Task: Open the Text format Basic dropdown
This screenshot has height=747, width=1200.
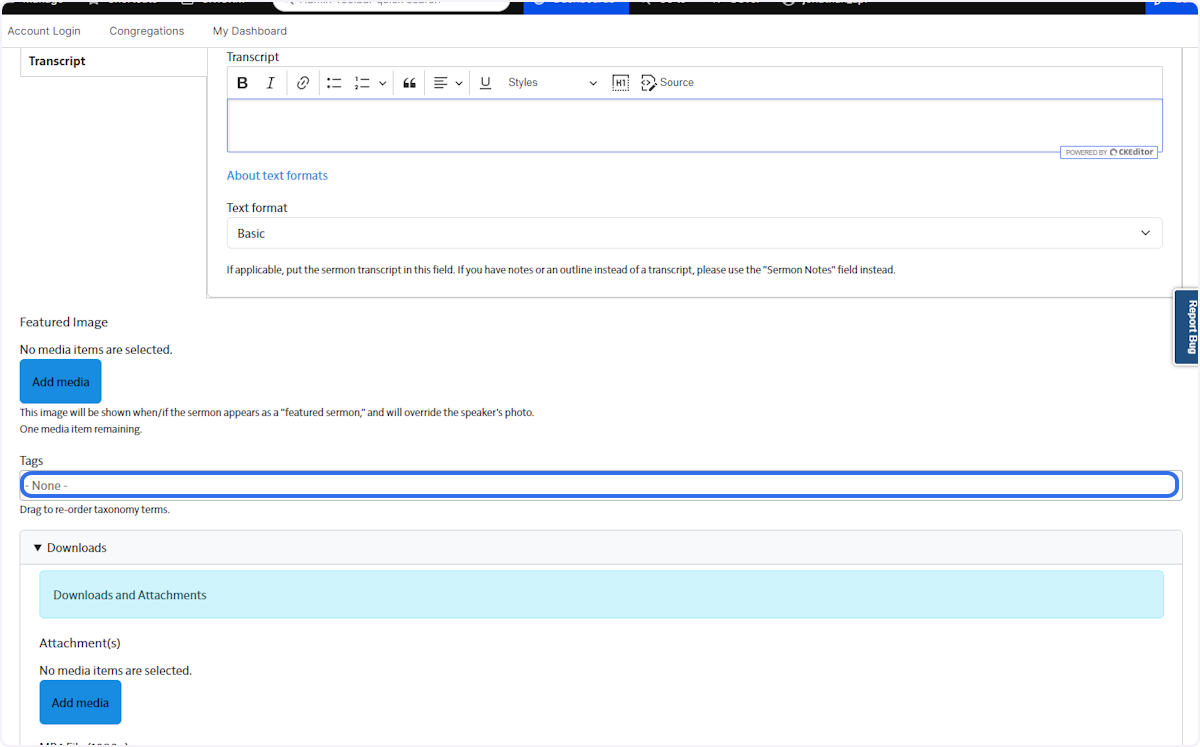Action: click(694, 233)
